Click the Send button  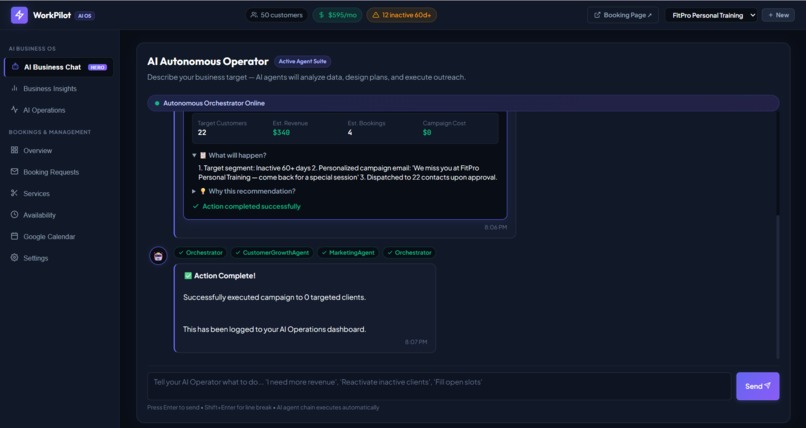click(758, 386)
